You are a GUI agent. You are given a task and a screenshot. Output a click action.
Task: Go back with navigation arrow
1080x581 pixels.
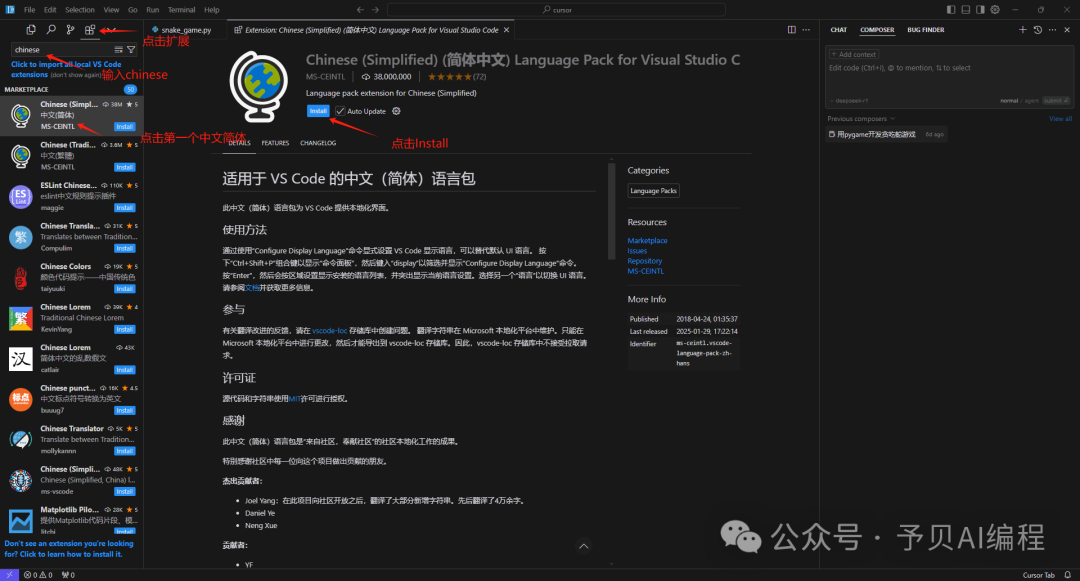coord(360,10)
